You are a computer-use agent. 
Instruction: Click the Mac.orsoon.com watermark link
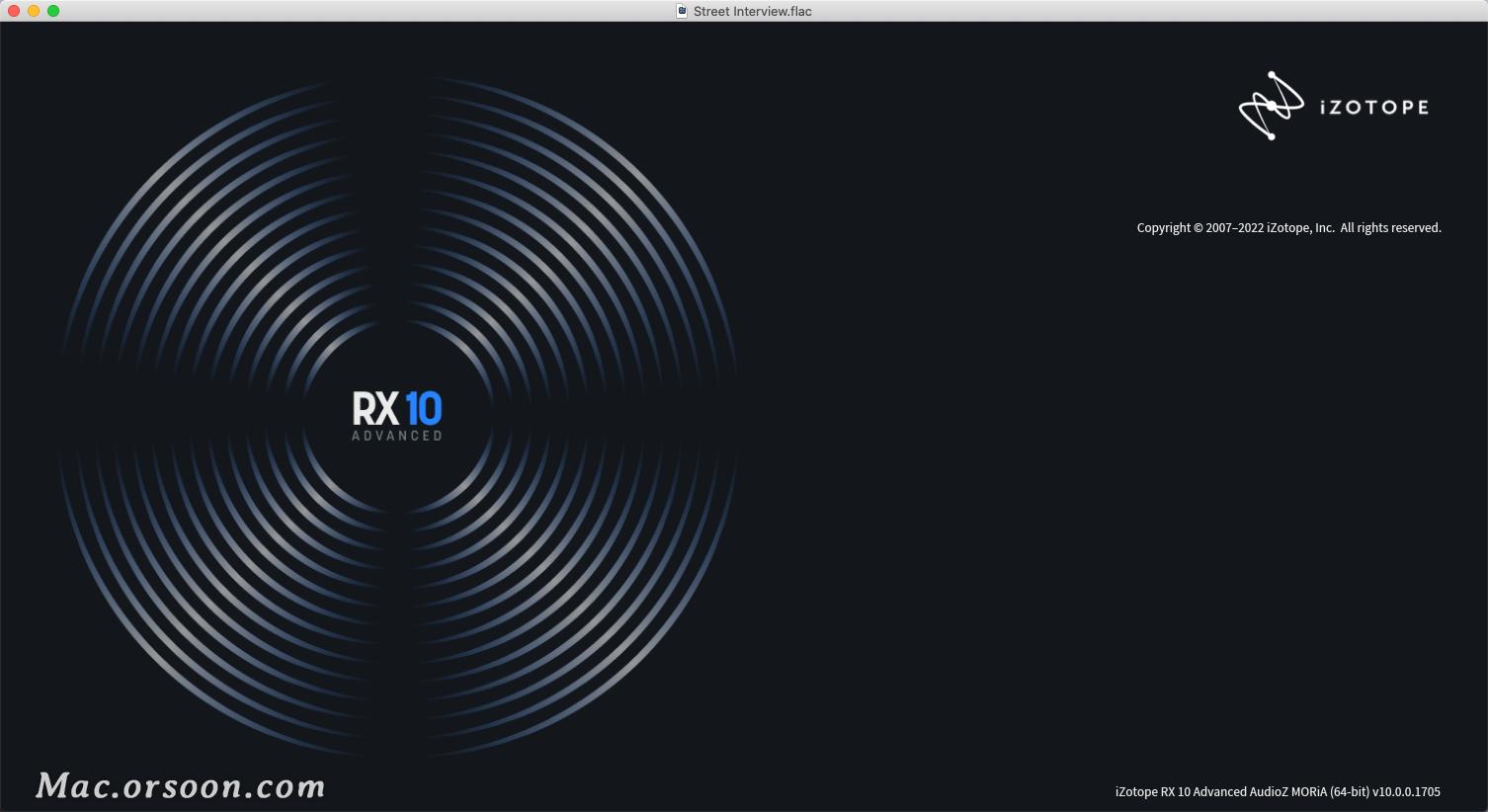click(x=178, y=786)
